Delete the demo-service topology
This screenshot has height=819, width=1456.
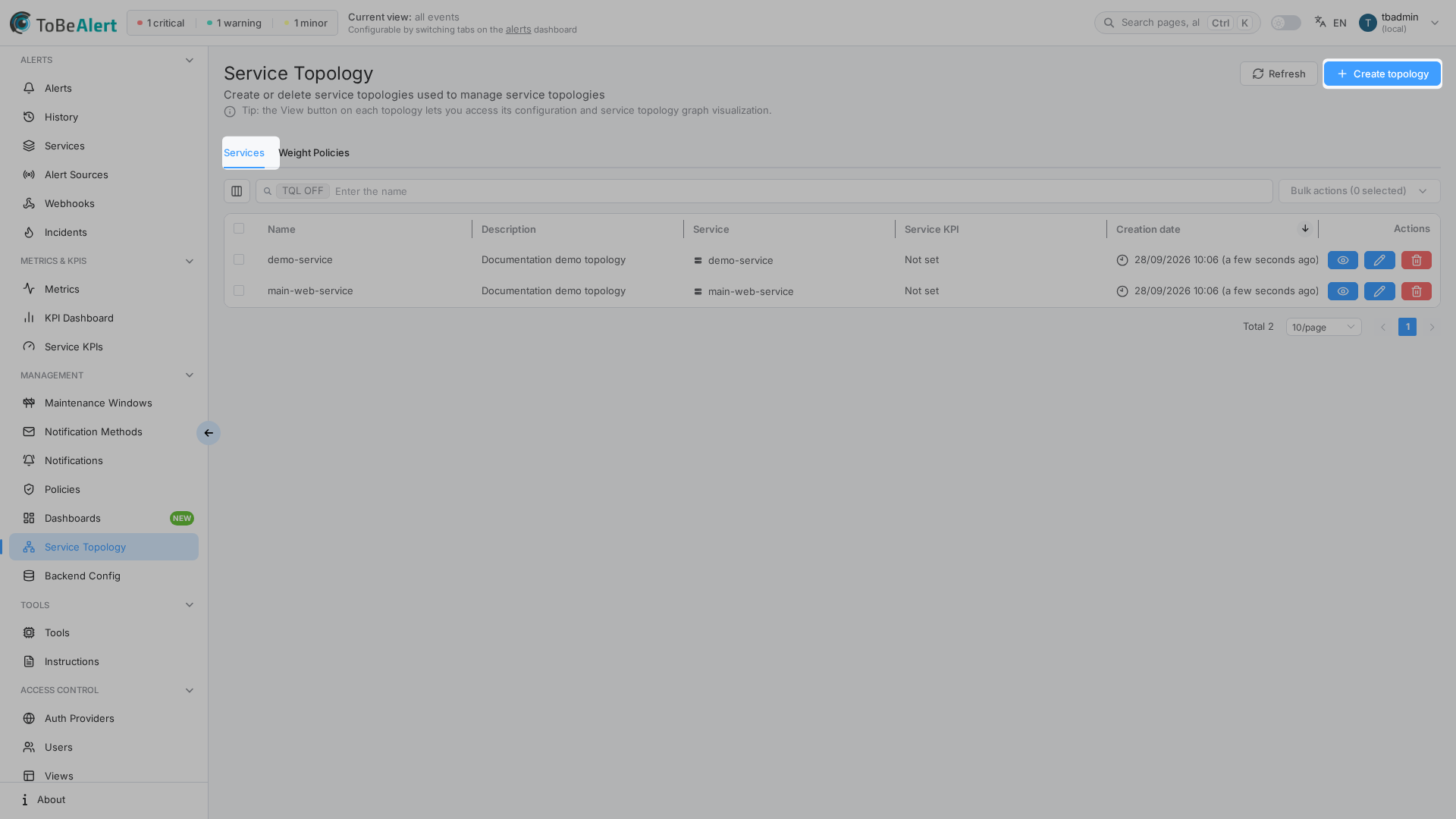click(x=1417, y=260)
